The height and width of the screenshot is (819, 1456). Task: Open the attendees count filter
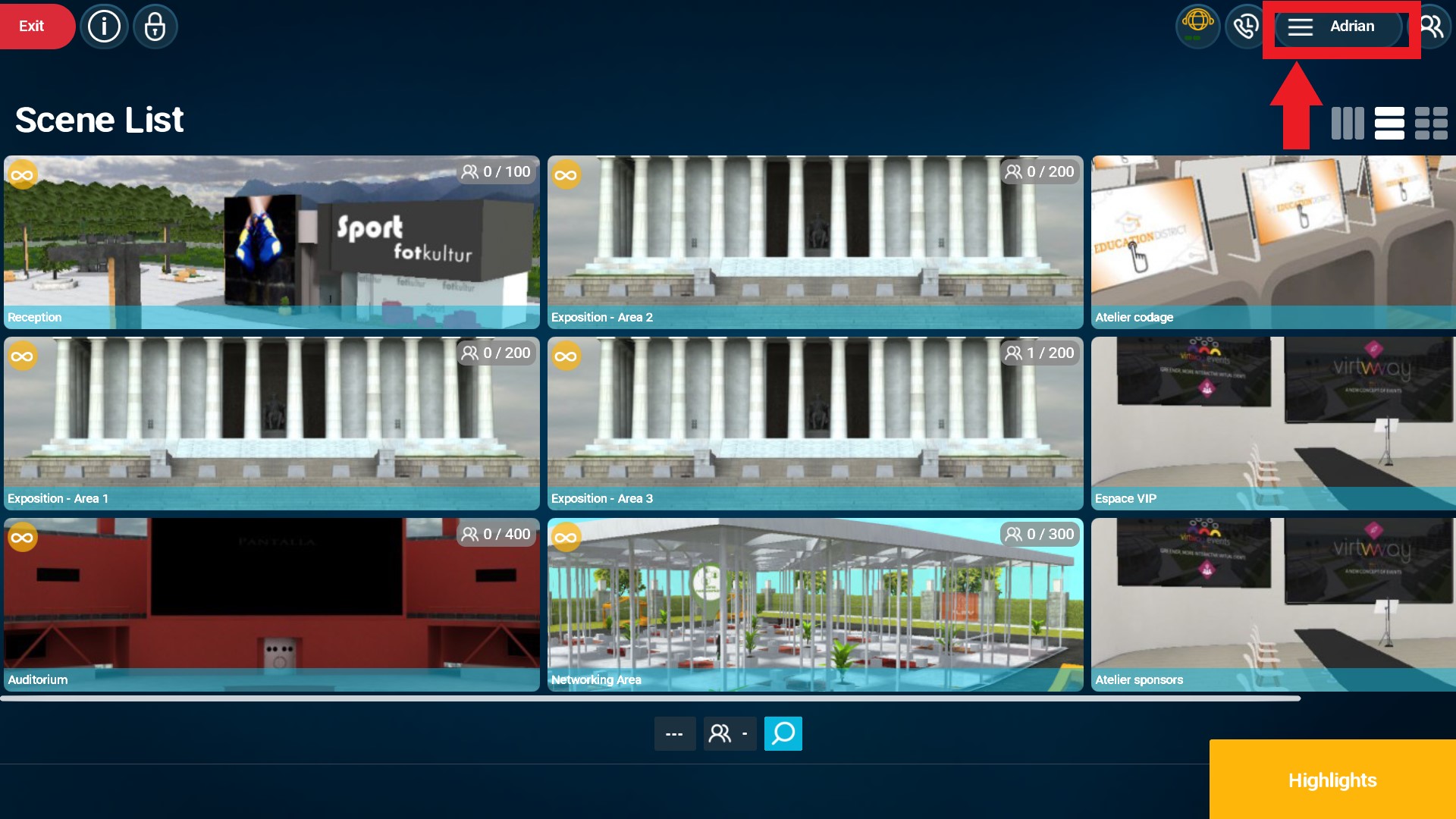point(730,733)
